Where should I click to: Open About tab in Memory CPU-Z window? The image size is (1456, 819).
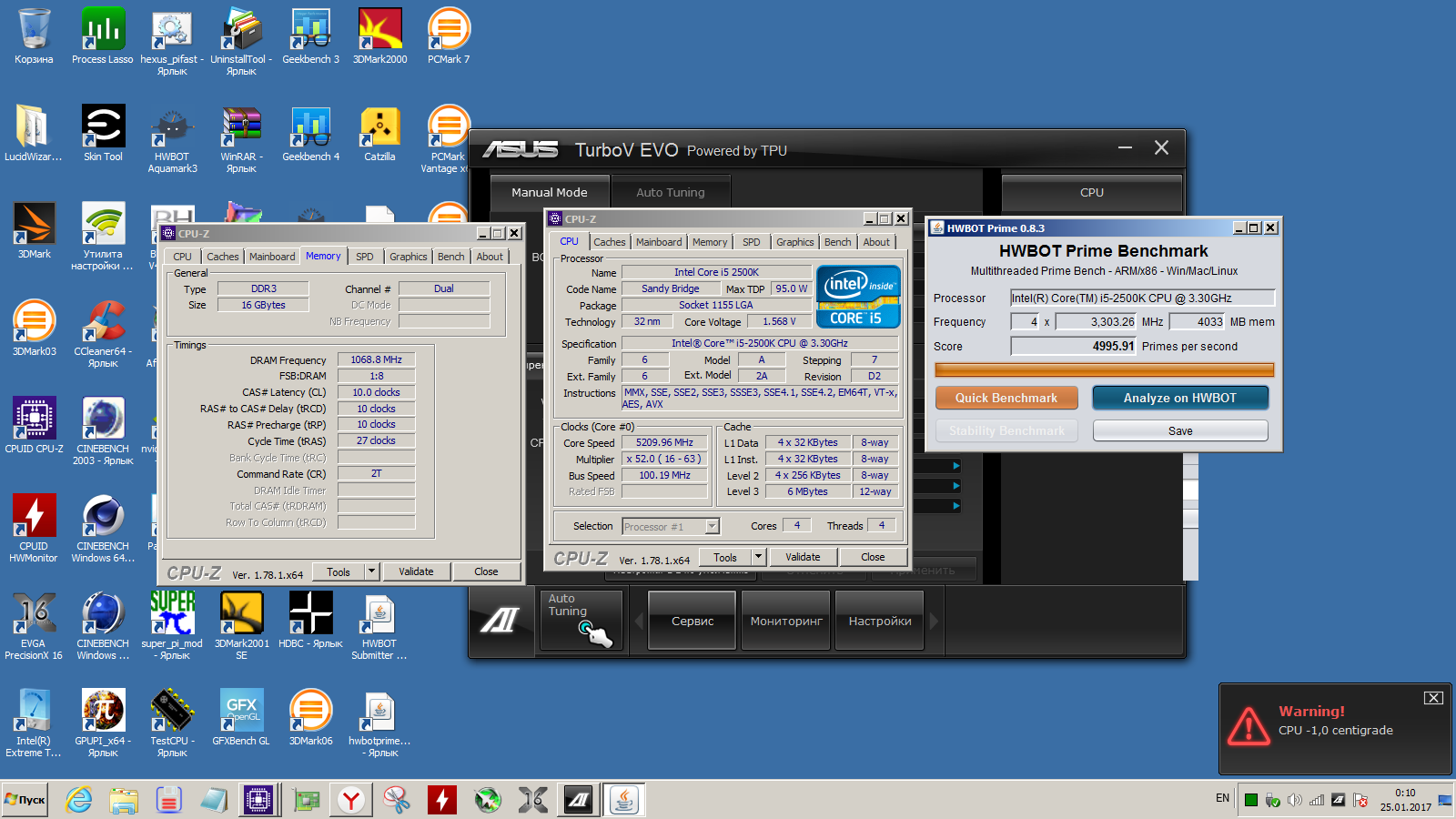pyautogui.click(x=490, y=257)
